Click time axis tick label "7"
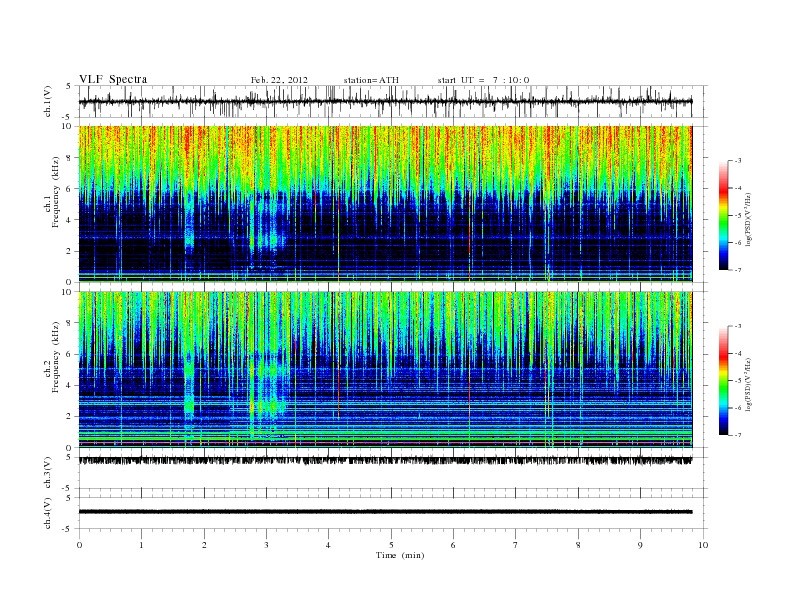 coord(516,545)
